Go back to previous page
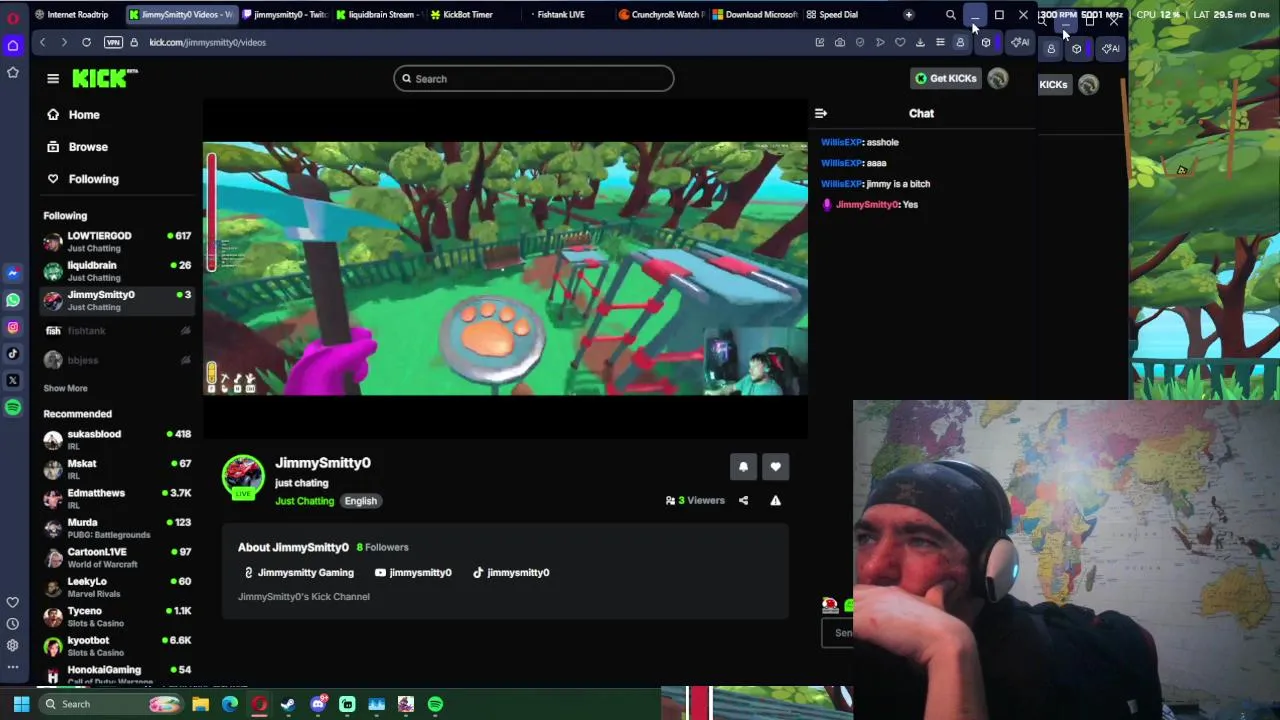The image size is (1280, 720). pos(42,42)
